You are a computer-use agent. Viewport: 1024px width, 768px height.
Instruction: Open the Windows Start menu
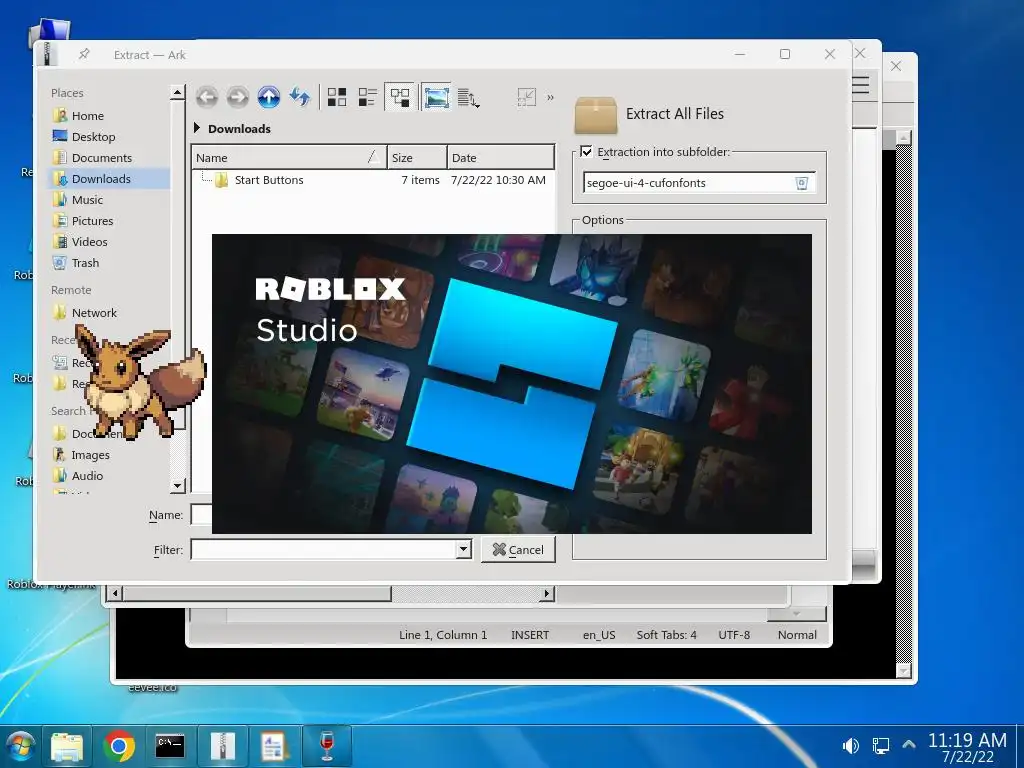pos(20,746)
